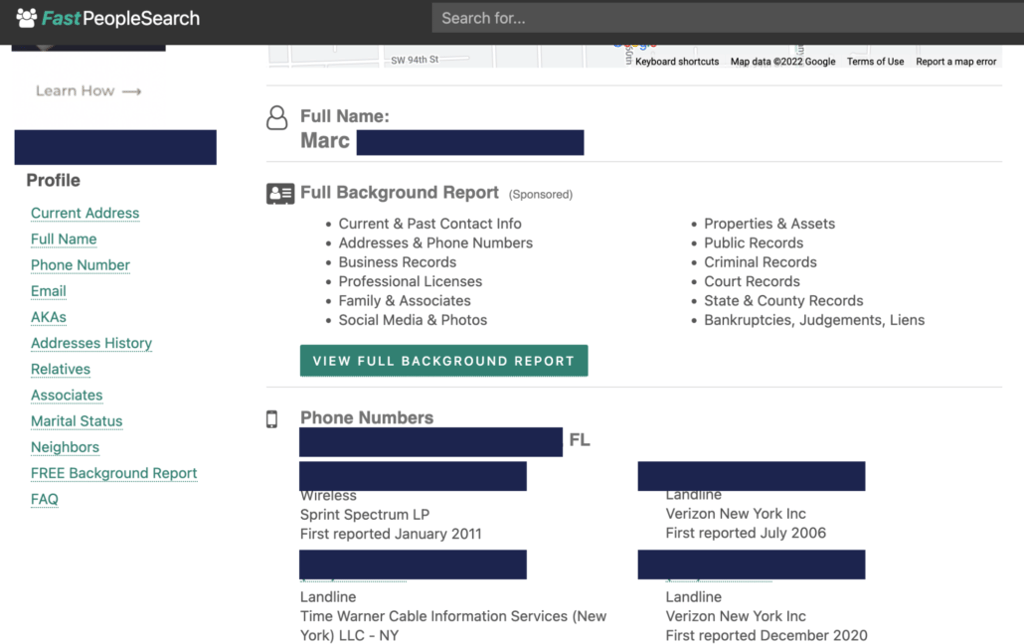Go to the Email profile link
Viewport: 1024px width, 644px height.
(x=48, y=291)
